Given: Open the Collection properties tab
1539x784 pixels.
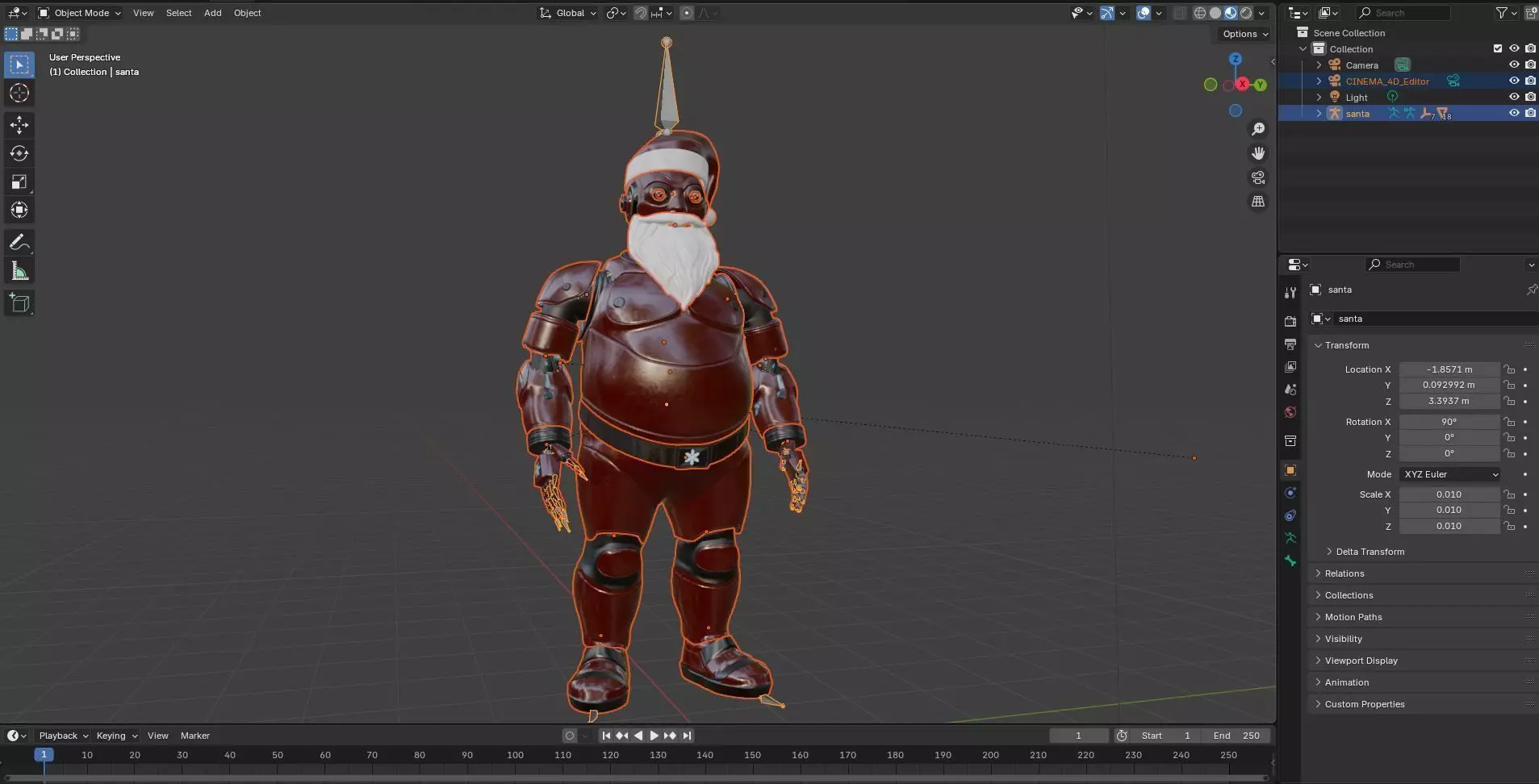Looking at the screenshot, I should point(1290,441).
